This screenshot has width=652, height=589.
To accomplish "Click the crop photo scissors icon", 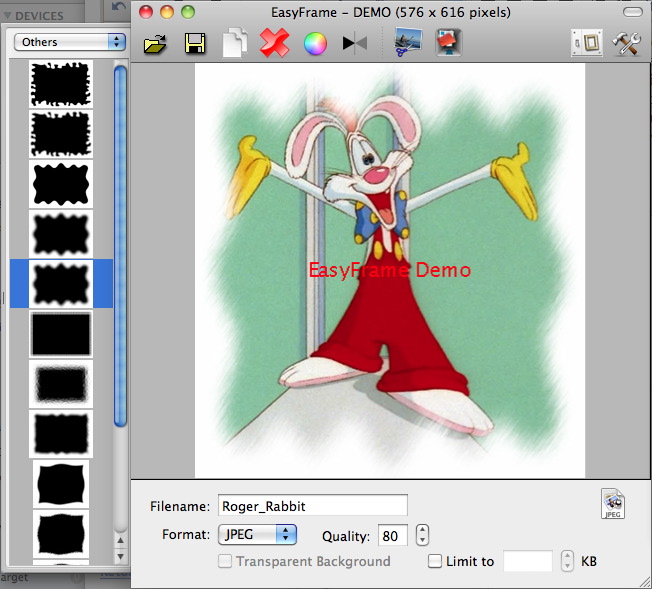I will (x=408, y=42).
